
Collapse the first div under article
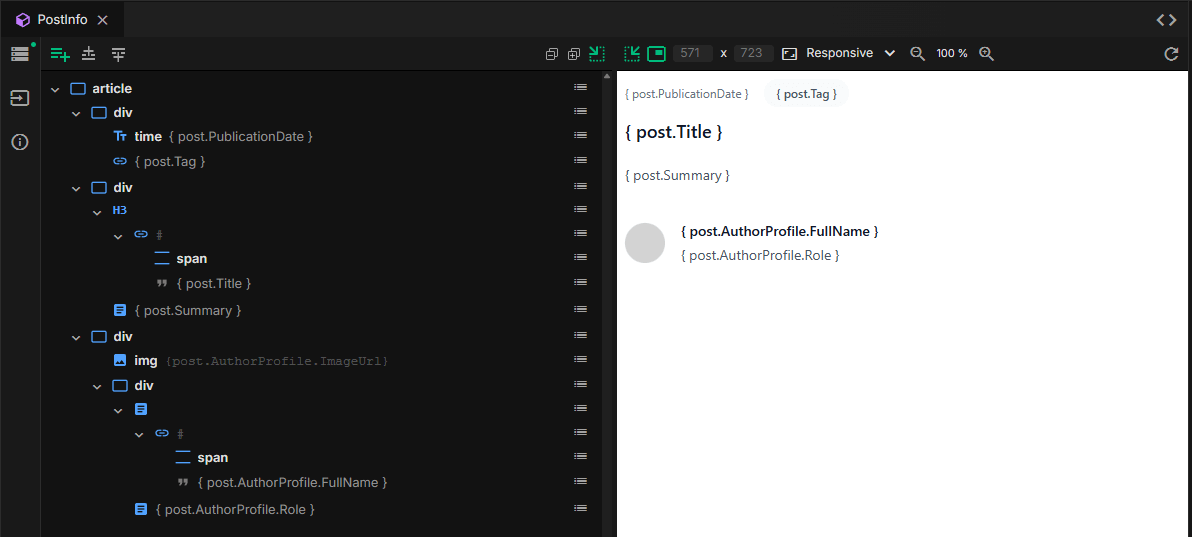(76, 113)
